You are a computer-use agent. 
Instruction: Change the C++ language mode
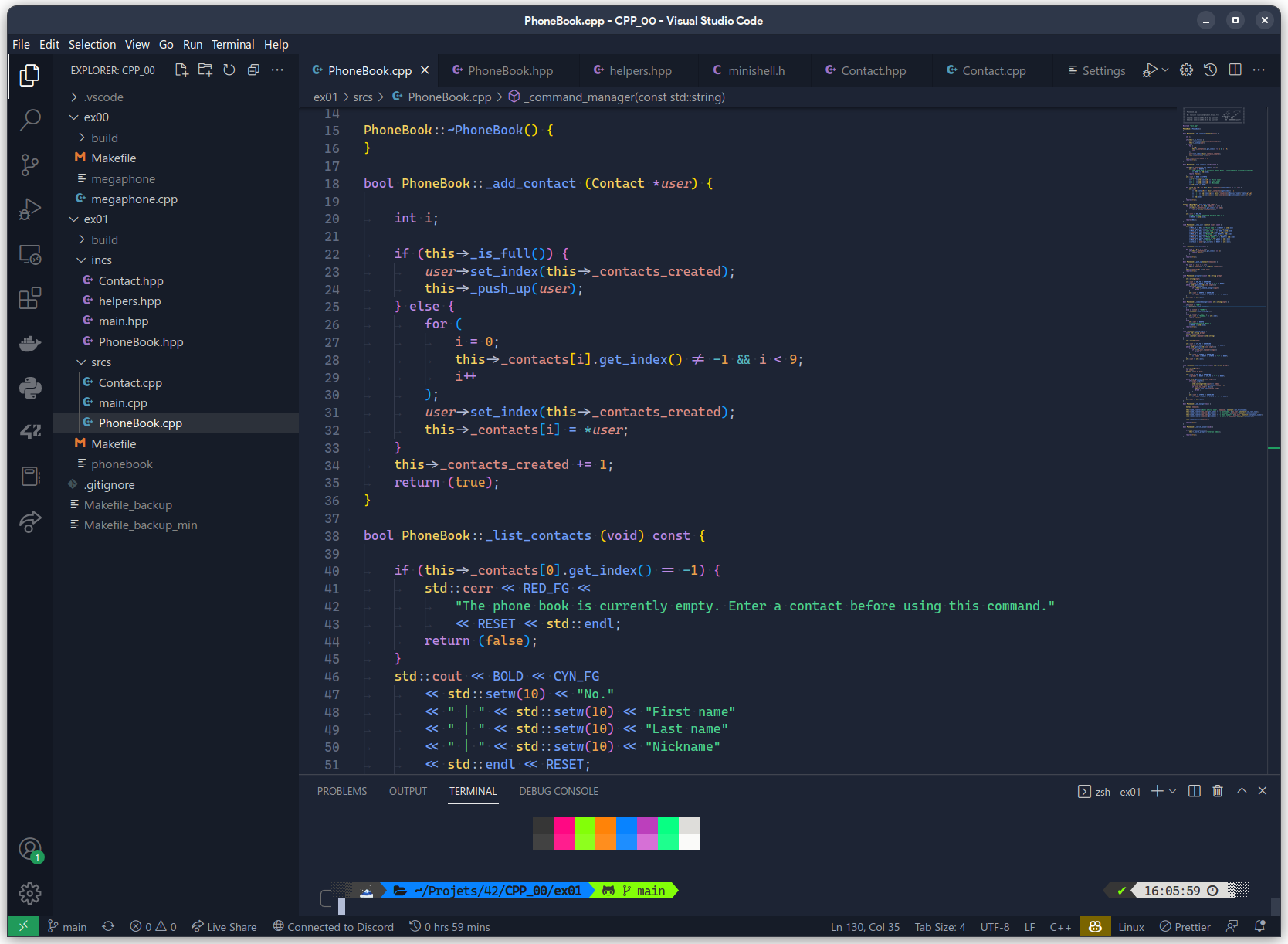[x=1060, y=927]
